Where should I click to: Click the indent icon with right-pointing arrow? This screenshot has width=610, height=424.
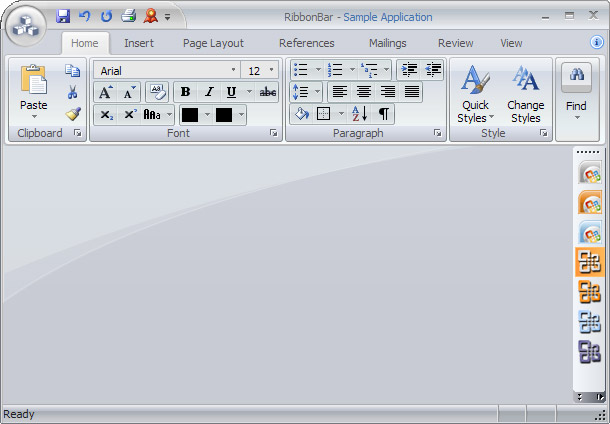click(409, 70)
